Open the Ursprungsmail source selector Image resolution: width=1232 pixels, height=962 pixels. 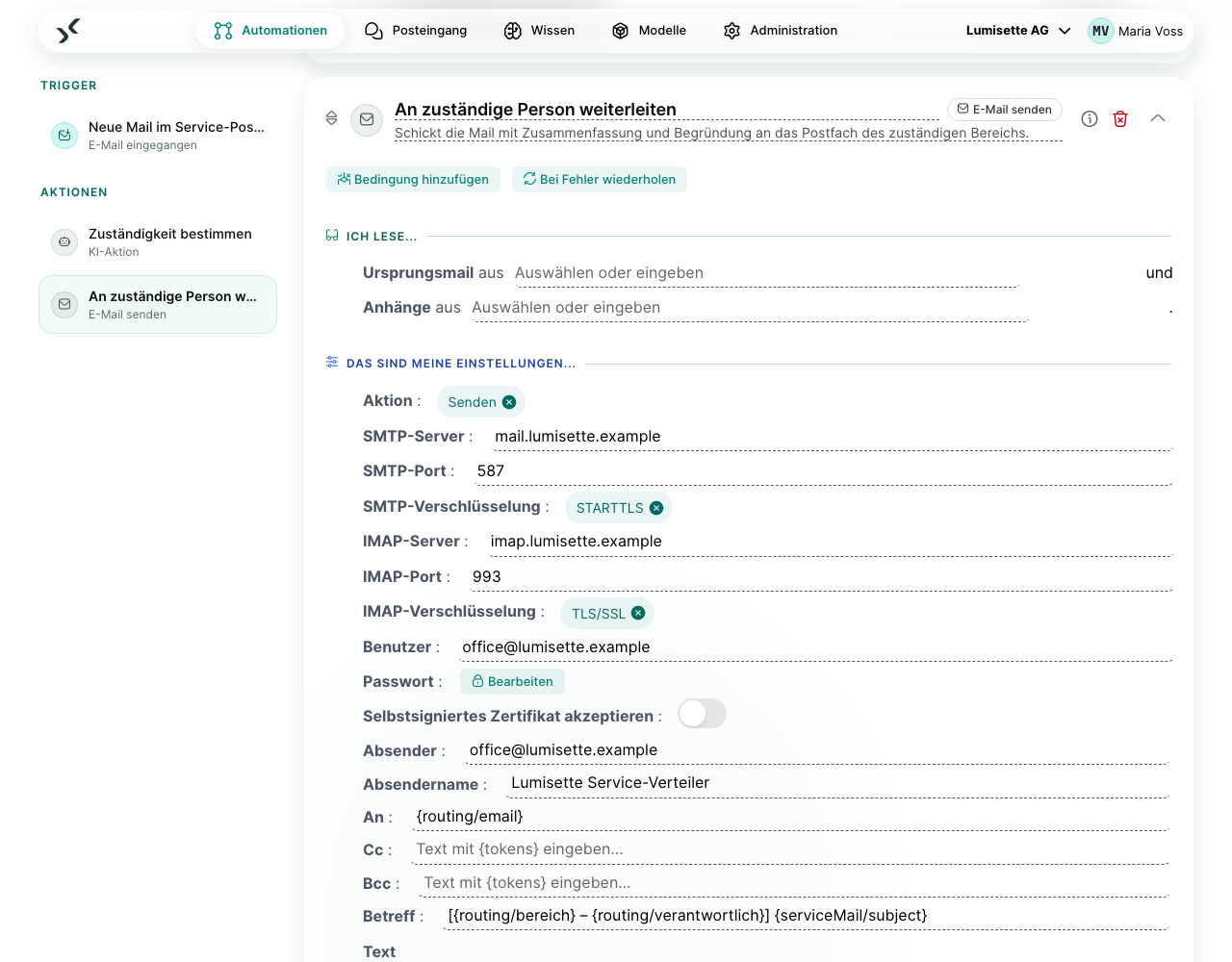[x=765, y=273]
